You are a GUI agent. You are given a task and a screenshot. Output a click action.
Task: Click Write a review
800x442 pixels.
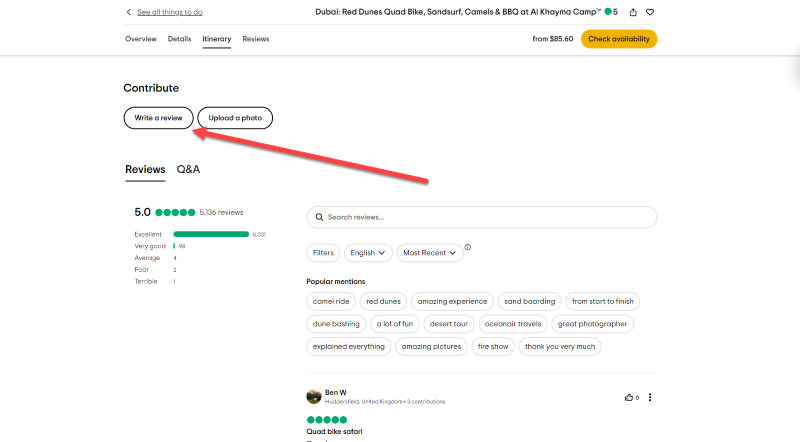point(158,118)
